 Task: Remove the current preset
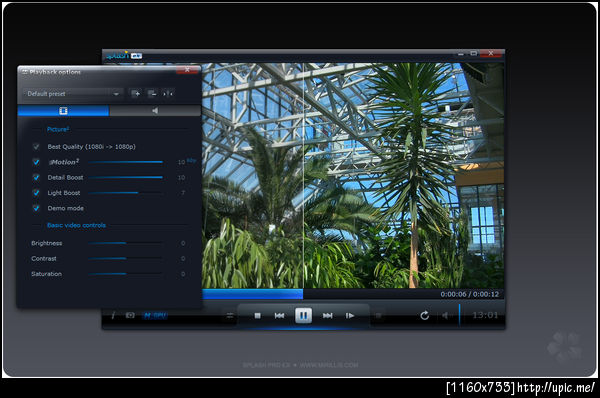pos(152,93)
